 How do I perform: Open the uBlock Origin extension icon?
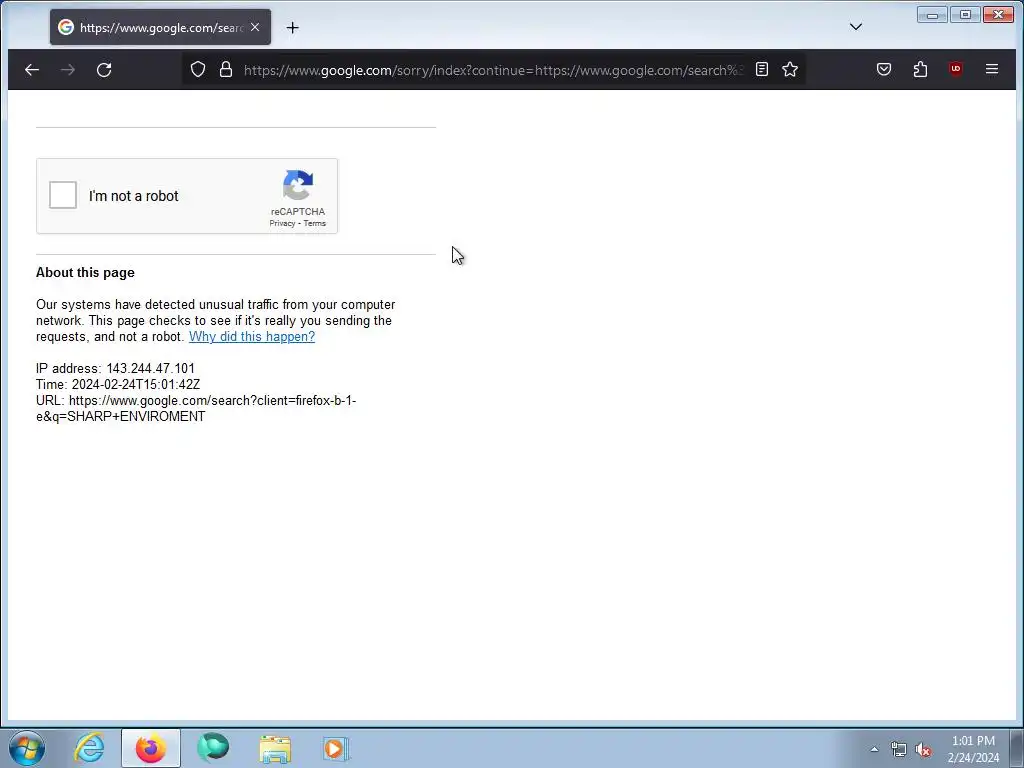click(956, 69)
